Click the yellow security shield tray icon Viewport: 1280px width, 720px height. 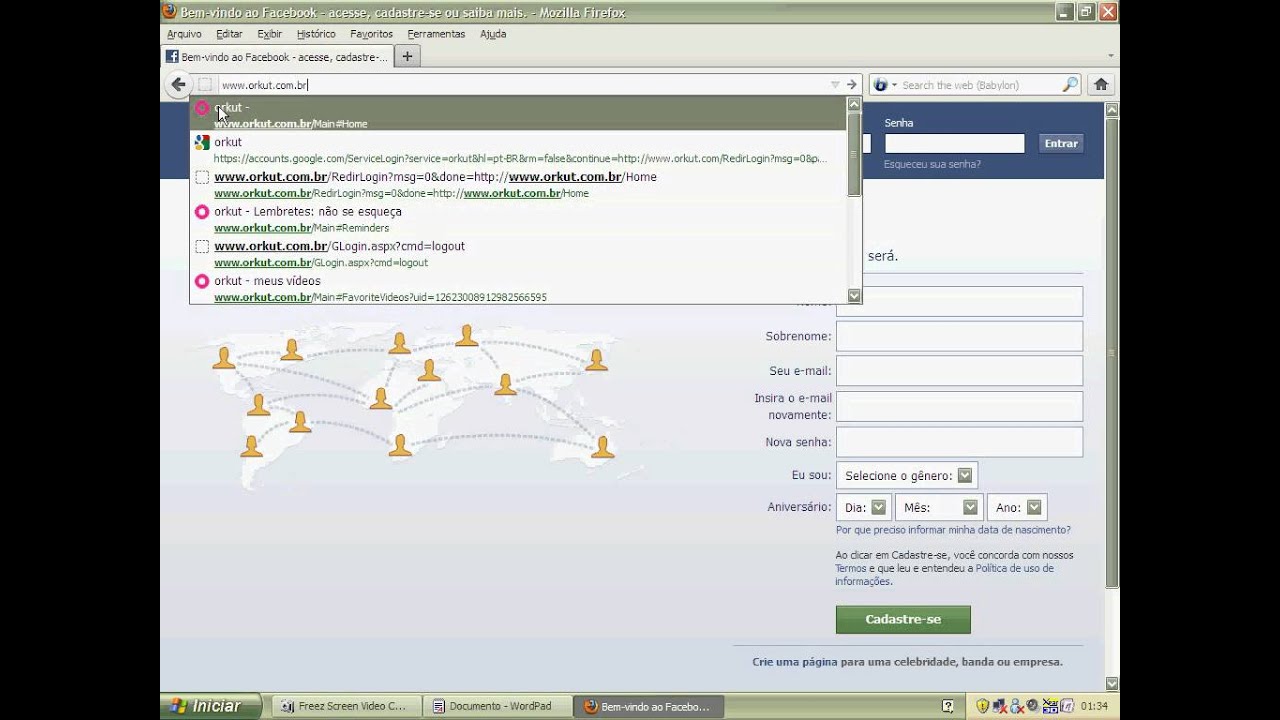tap(982, 706)
